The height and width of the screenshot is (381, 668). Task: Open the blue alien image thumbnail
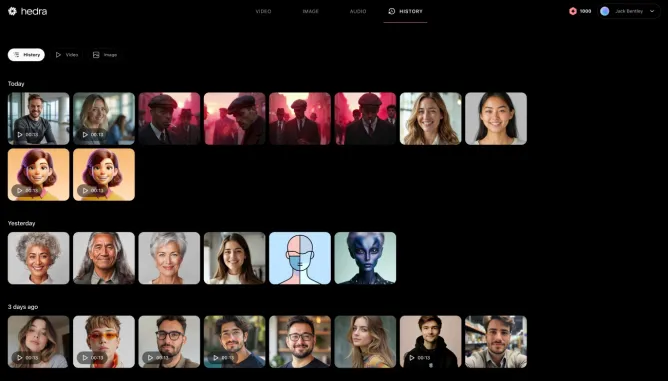click(x=365, y=258)
